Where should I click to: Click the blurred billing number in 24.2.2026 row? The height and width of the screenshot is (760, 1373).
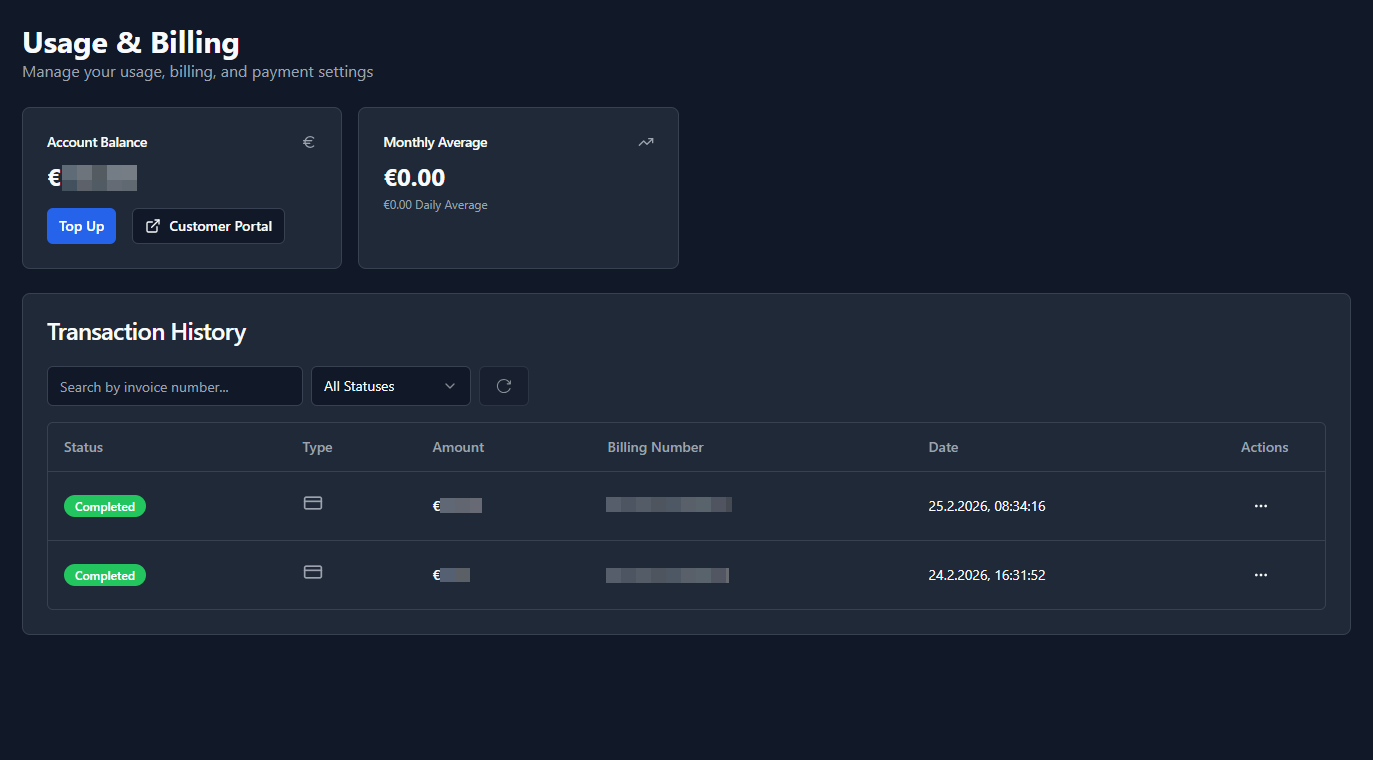667,575
